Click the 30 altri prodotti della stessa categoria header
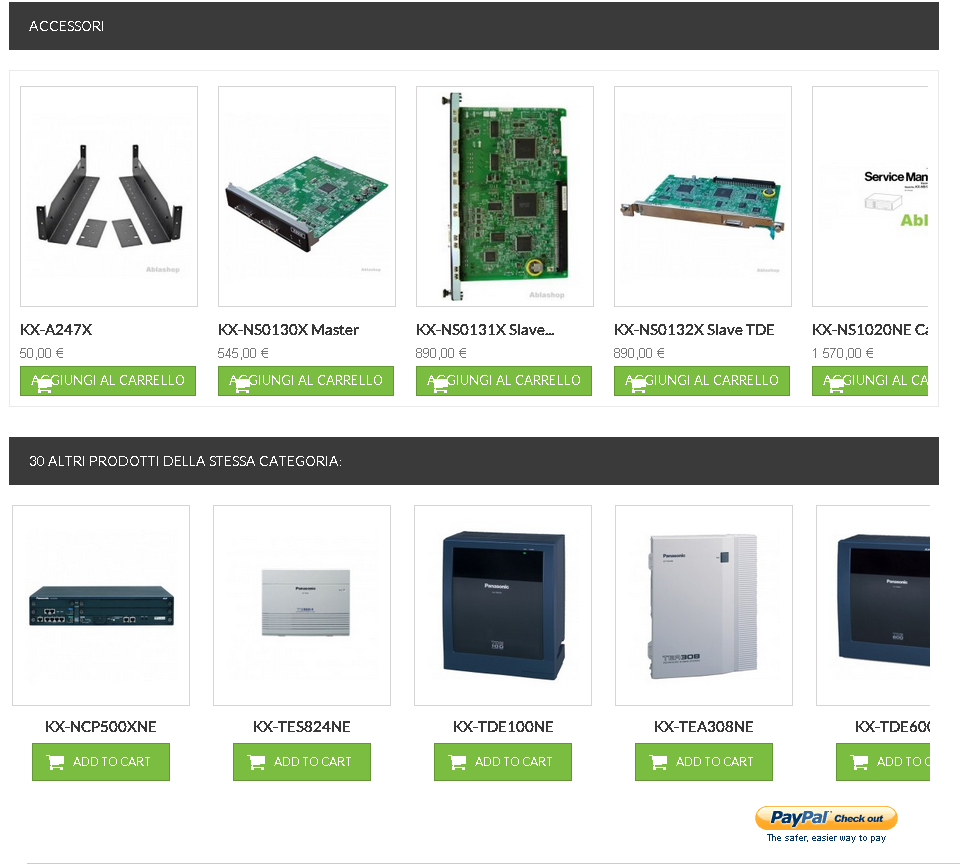 point(474,461)
